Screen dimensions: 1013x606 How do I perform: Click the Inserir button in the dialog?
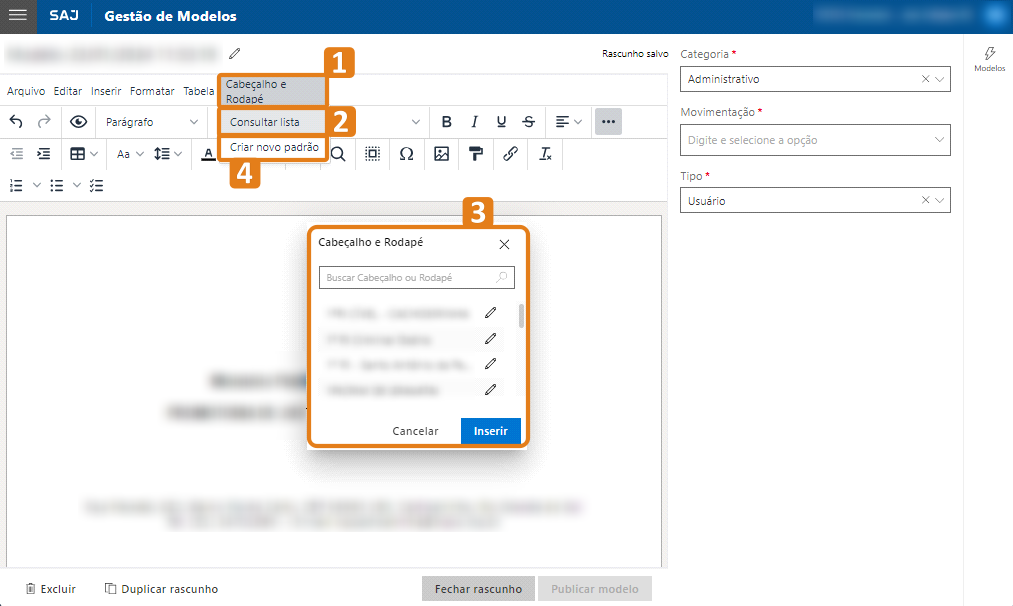coord(490,430)
